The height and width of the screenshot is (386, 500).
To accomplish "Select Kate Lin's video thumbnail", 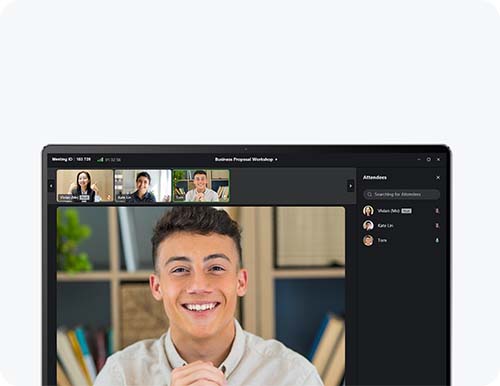I will tap(143, 186).
